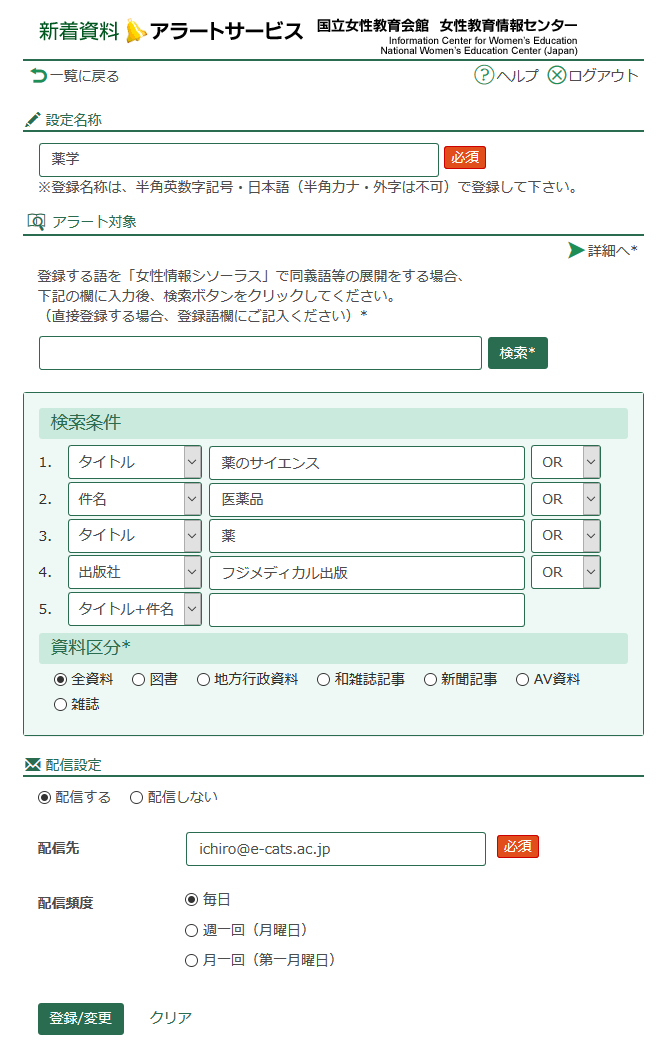Click the return arrow icon beside 一覧に戻る
671x1054 pixels.
(x=39, y=76)
